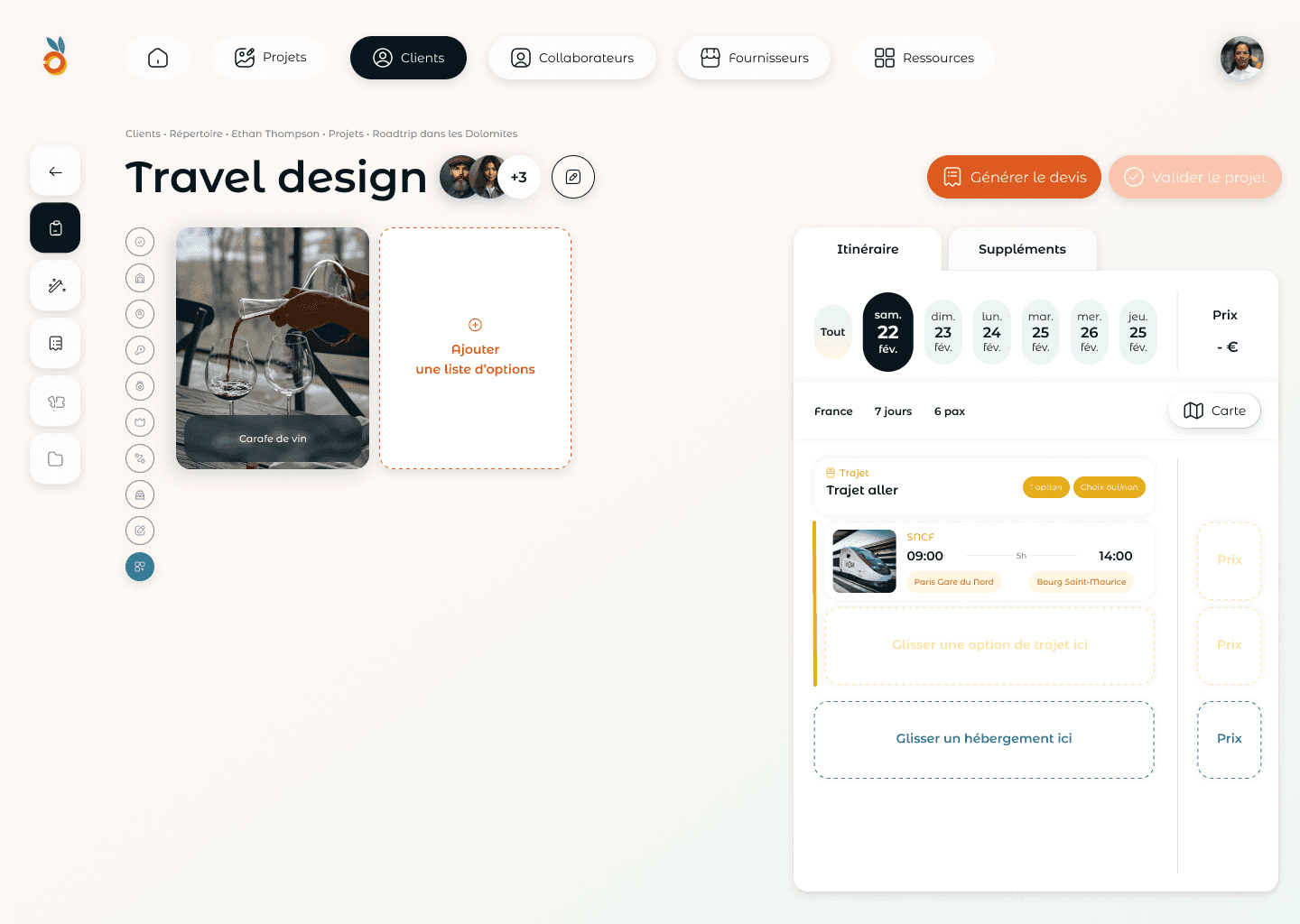This screenshot has width=1300, height=924.
Task: Select the blue add-widgets category icon
Action: point(140,567)
